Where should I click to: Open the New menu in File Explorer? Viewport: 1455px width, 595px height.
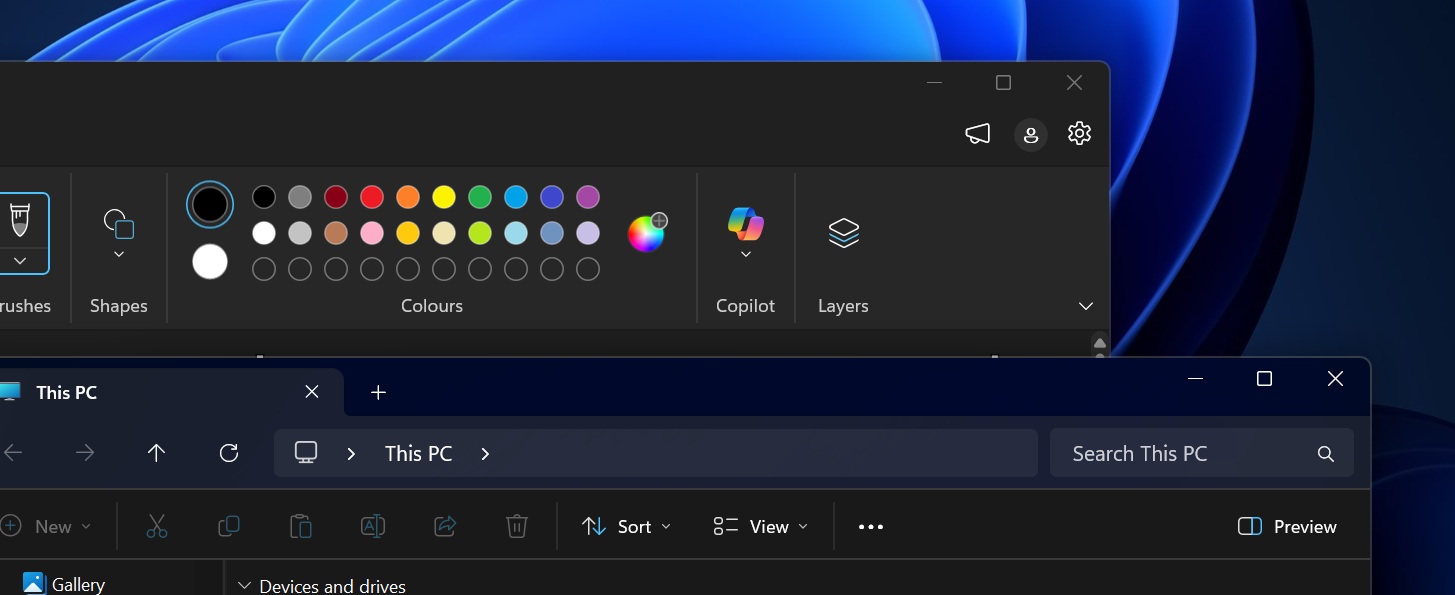point(46,526)
